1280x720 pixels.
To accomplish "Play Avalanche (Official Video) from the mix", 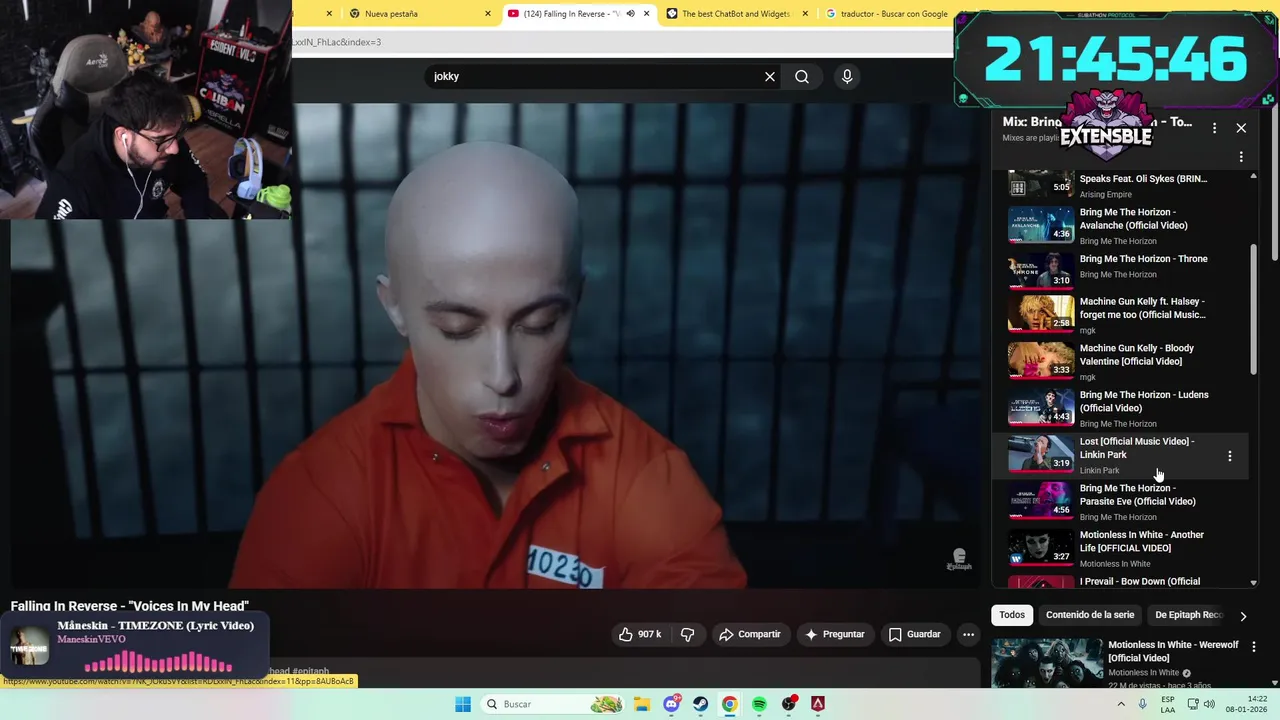I will point(1120,226).
